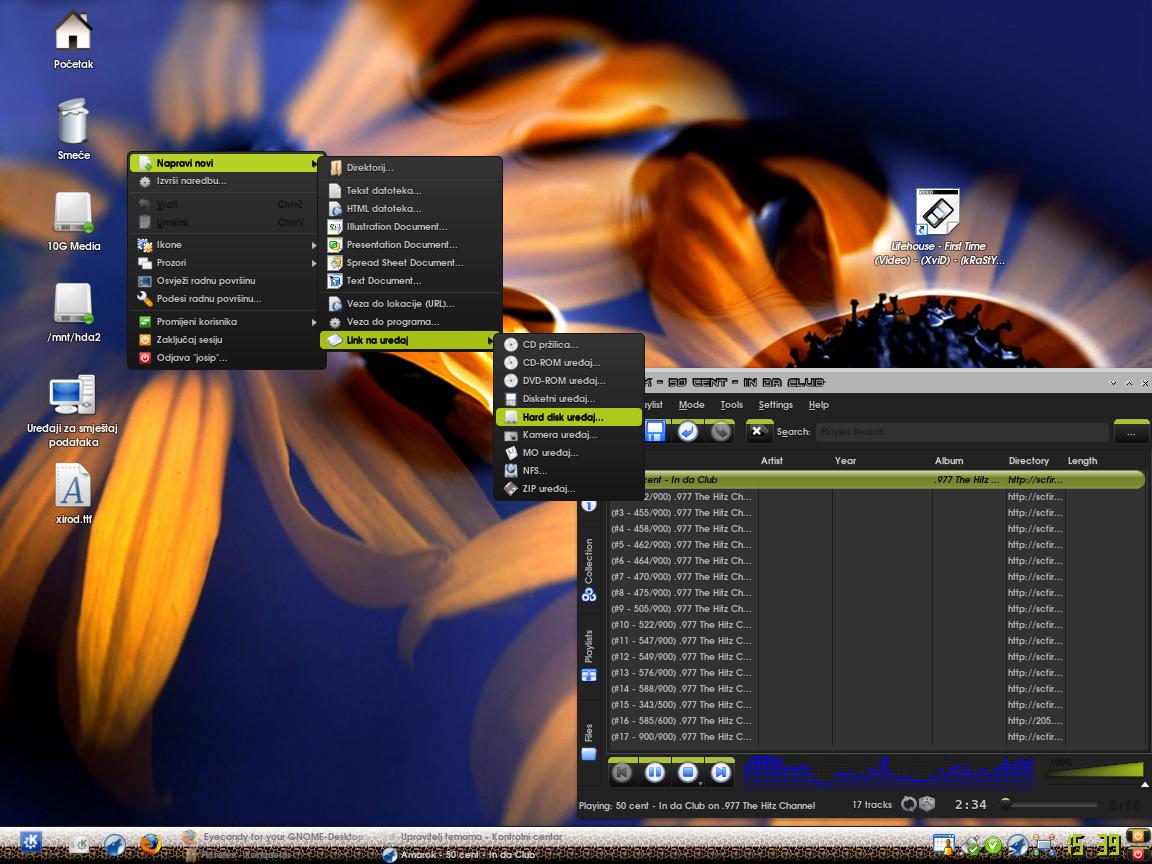Launch Firefox from the taskbar
Viewport: 1152px width, 864px height.
point(150,844)
